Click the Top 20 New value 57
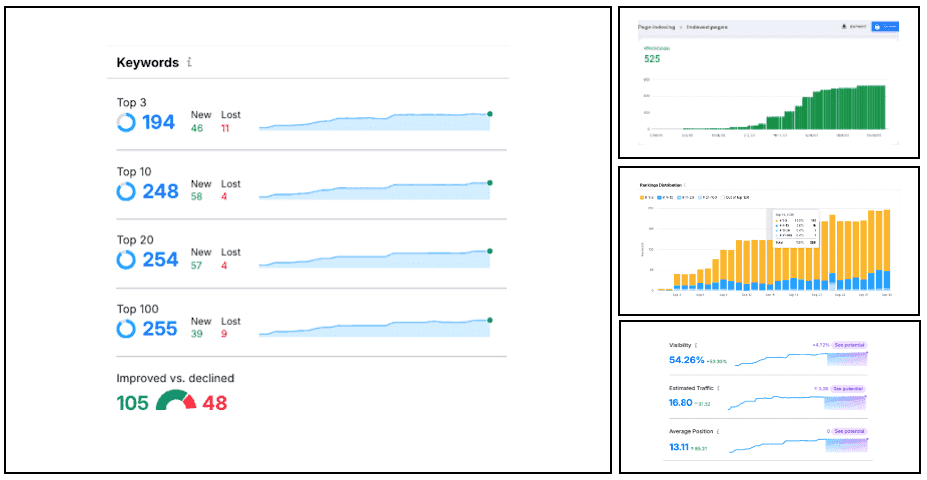The width and height of the screenshot is (927, 480). click(x=196, y=265)
